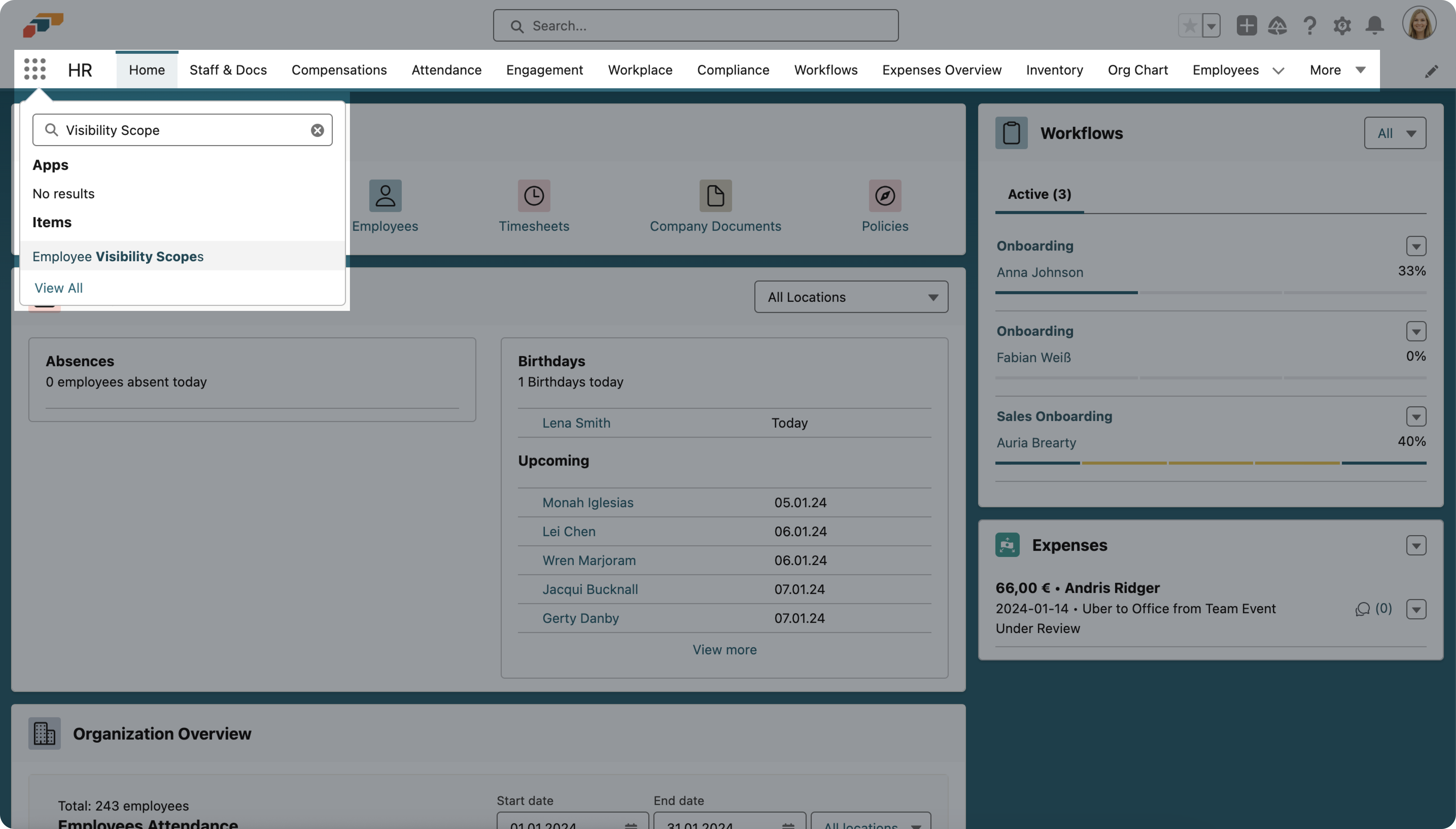Clear the Visibility Scope search text

point(317,130)
